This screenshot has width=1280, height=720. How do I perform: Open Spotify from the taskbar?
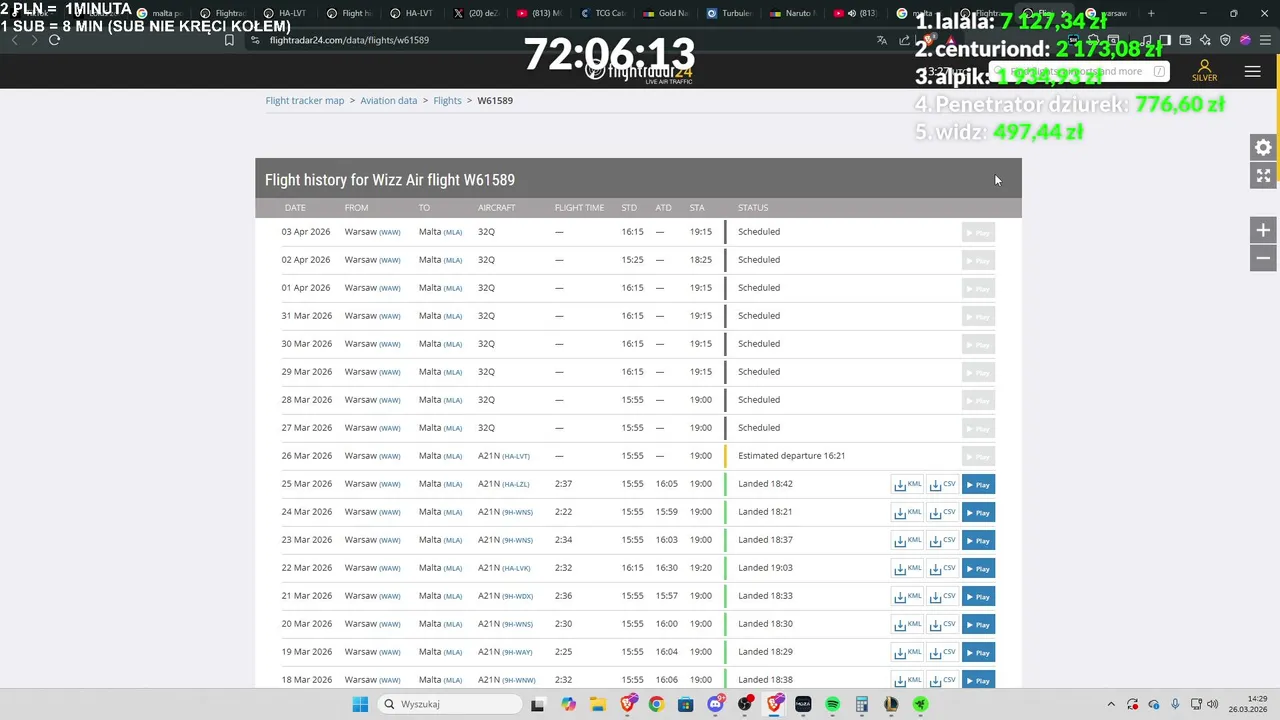point(832,704)
